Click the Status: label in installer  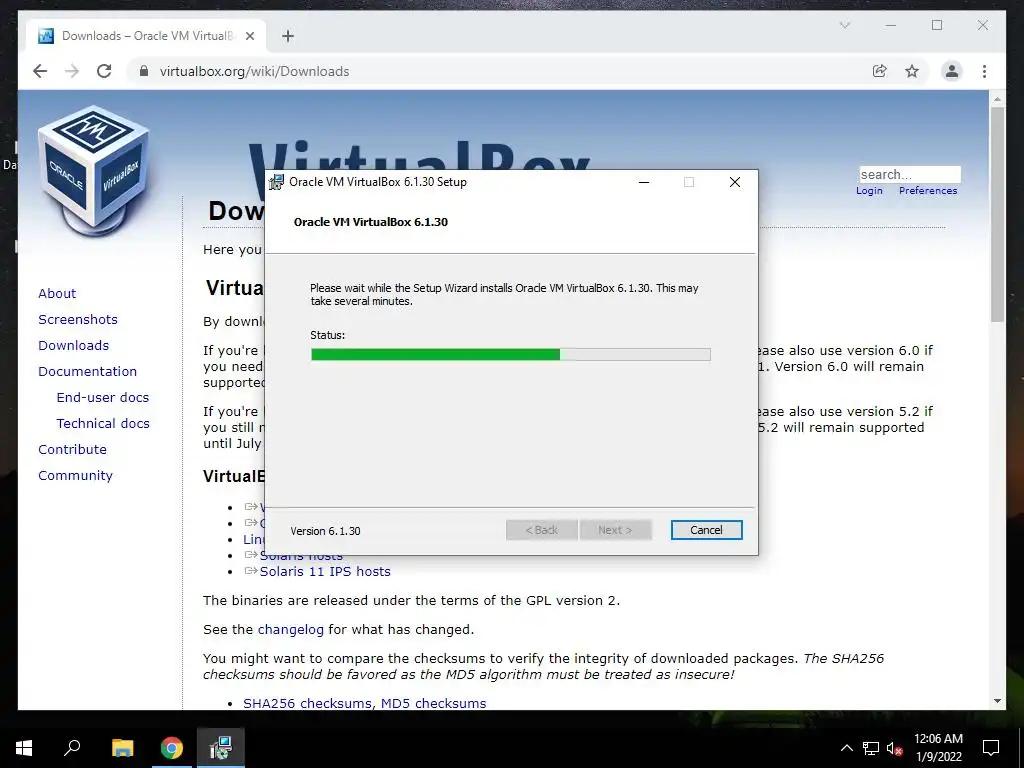327,335
